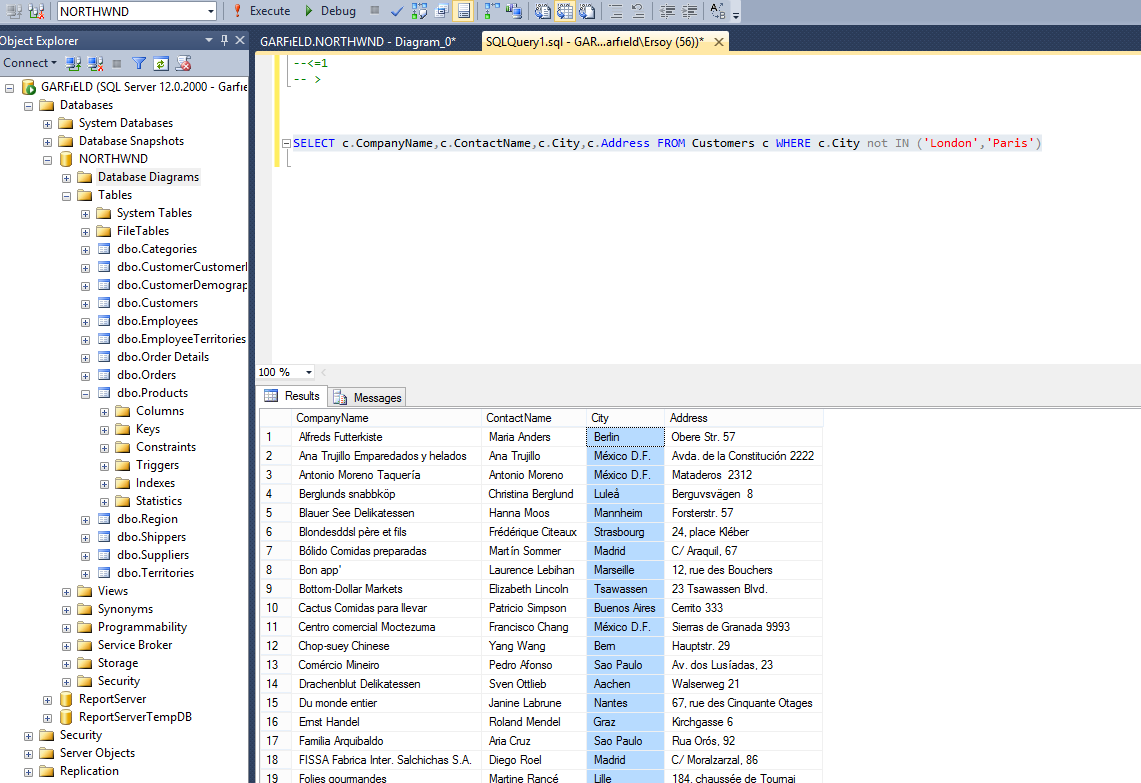Start the Debug command
Viewport: 1141px width, 783px height.
(x=330, y=11)
